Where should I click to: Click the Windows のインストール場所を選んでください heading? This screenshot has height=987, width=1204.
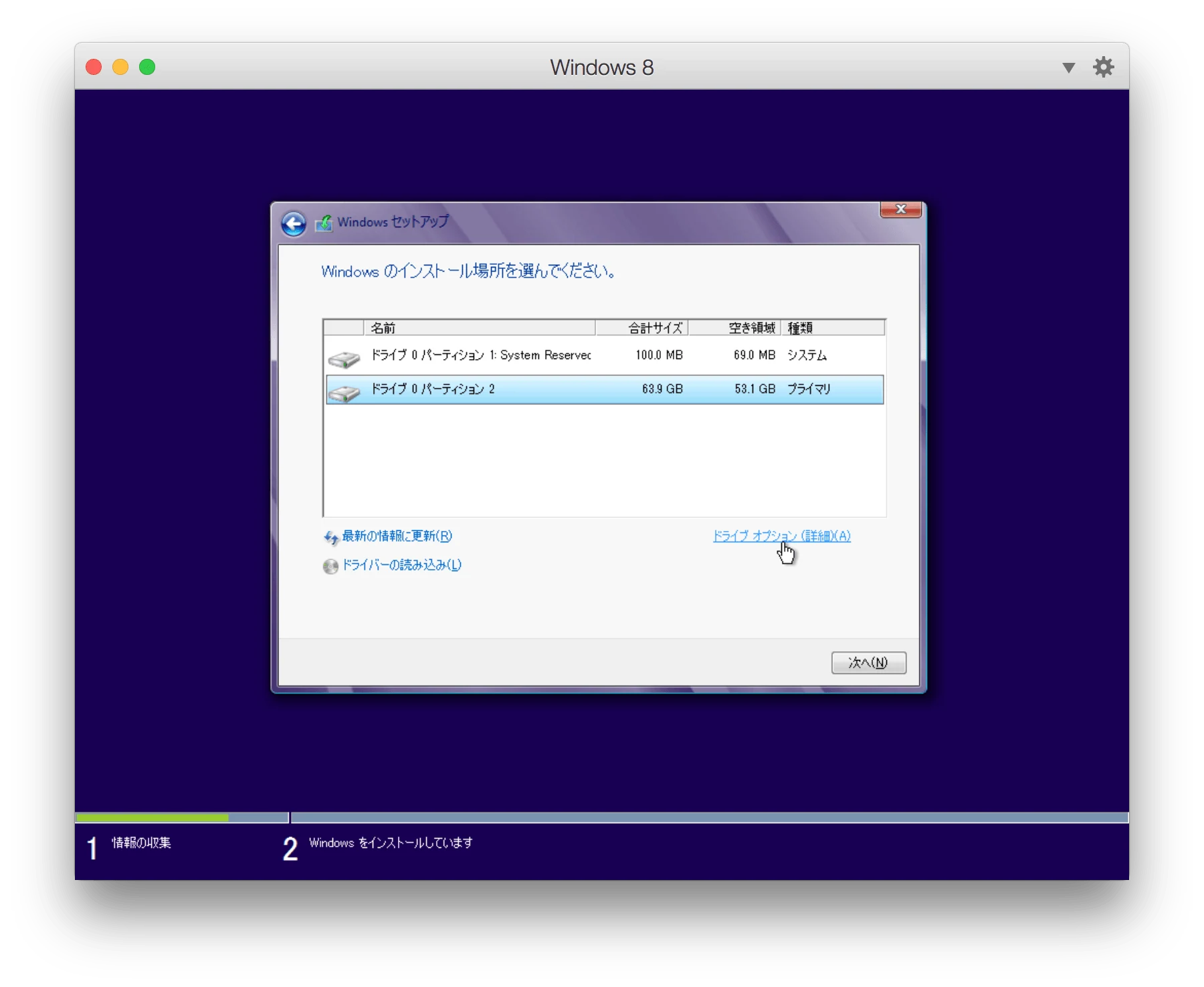(x=468, y=271)
